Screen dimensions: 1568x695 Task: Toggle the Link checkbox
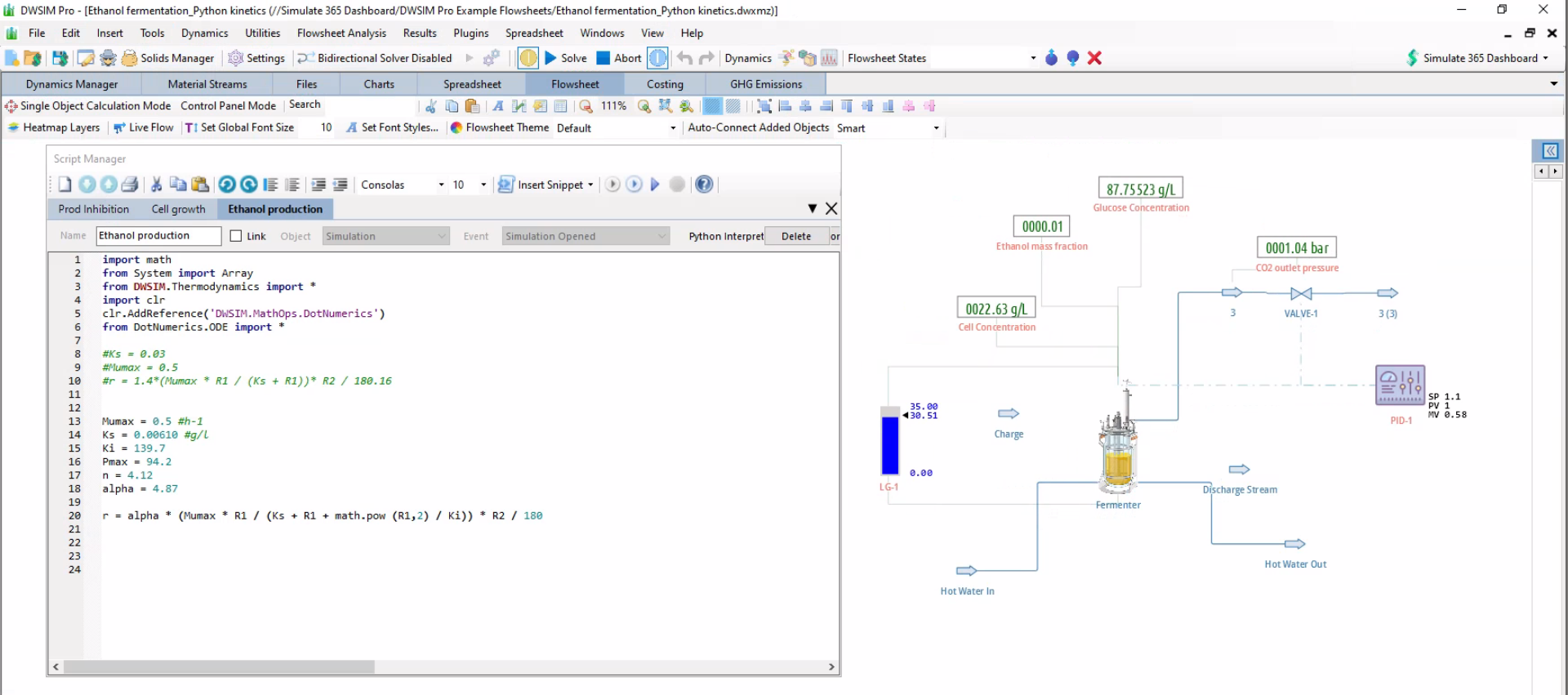(236, 236)
